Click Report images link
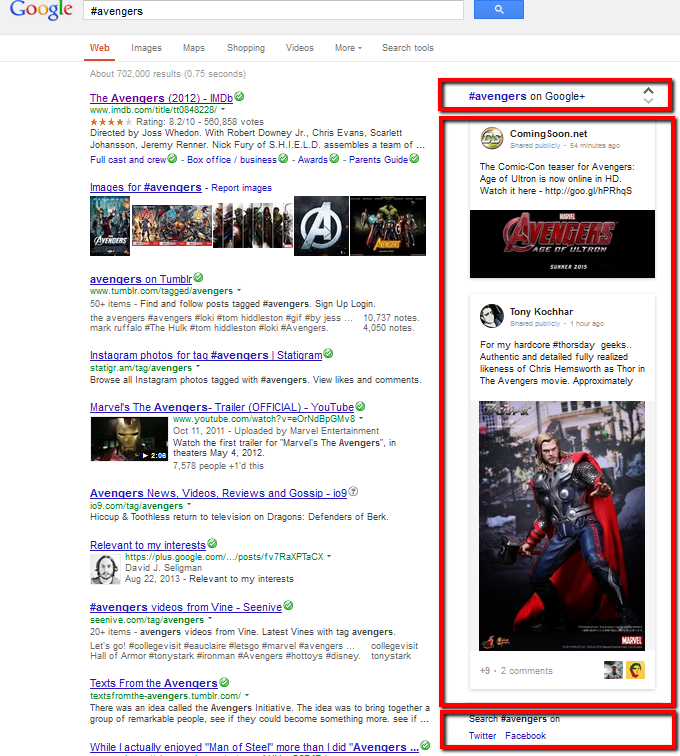 241,188
